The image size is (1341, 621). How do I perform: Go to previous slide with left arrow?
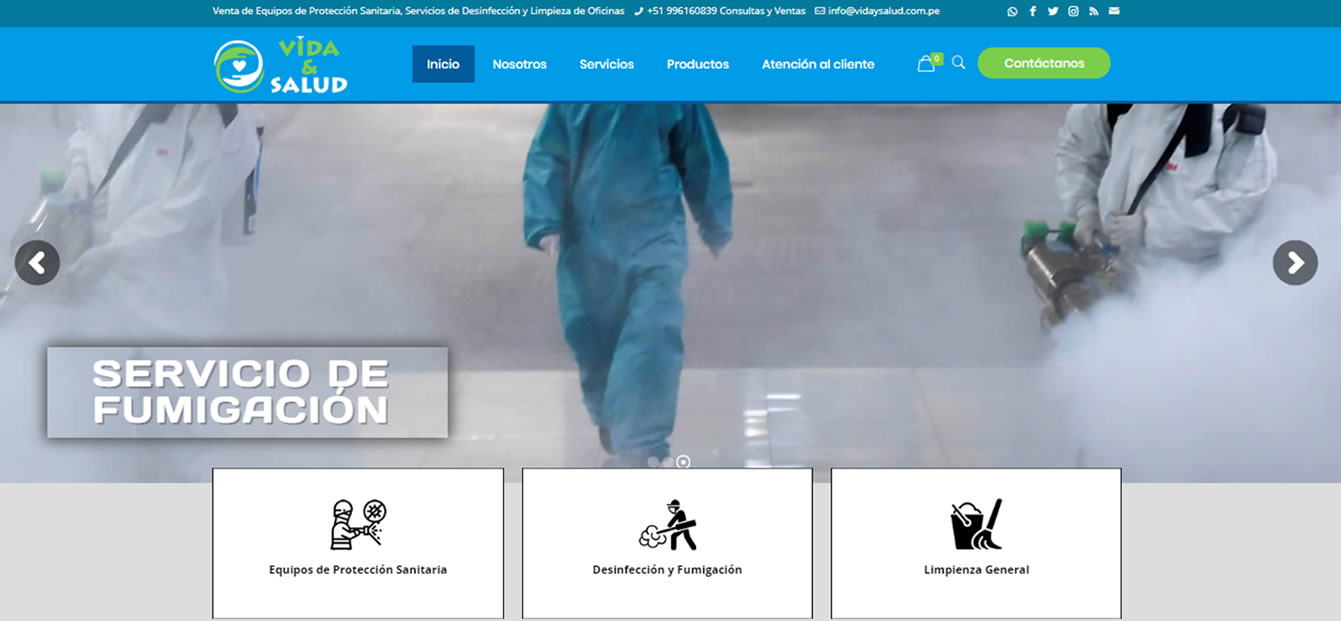(37, 263)
